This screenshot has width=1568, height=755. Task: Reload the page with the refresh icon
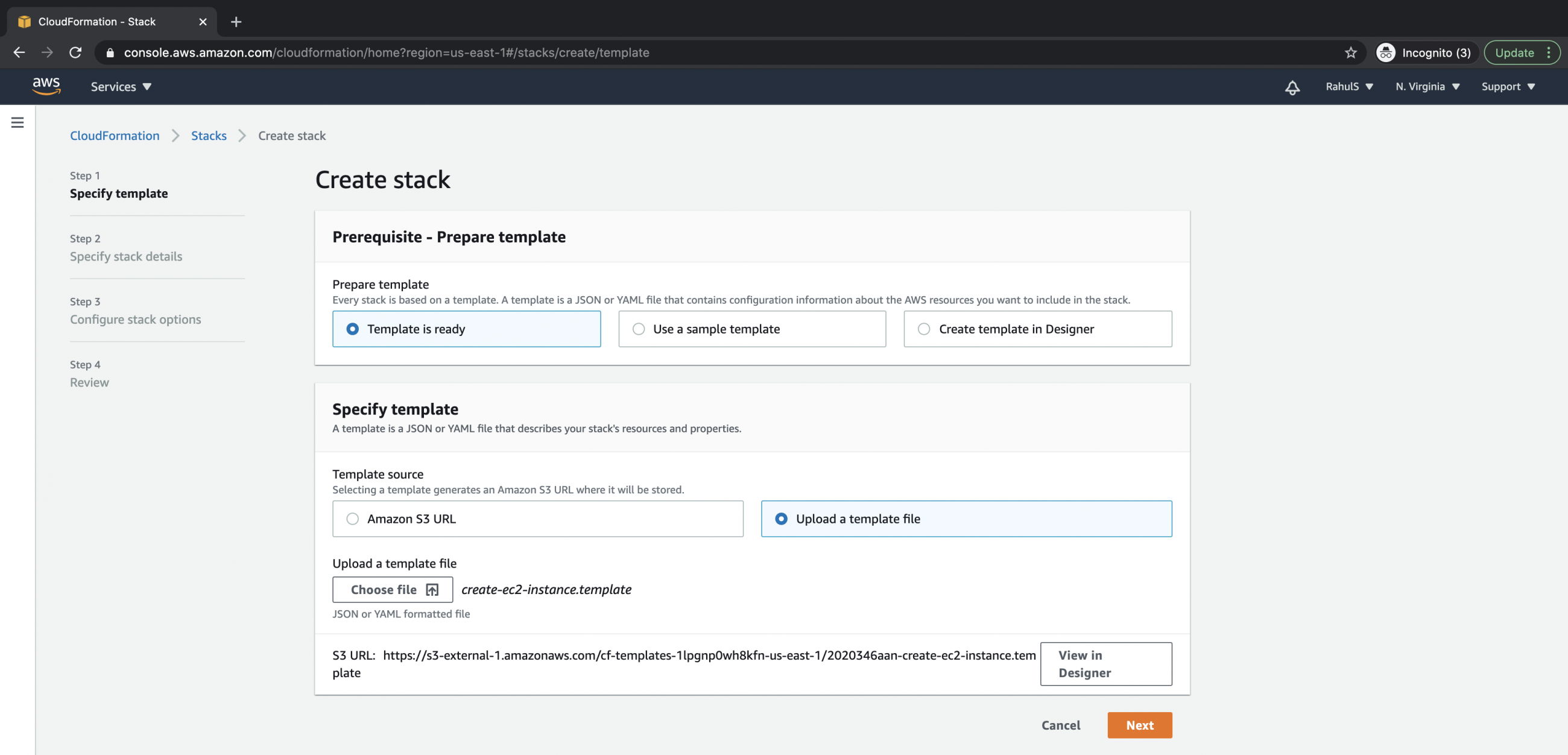click(x=75, y=52)
